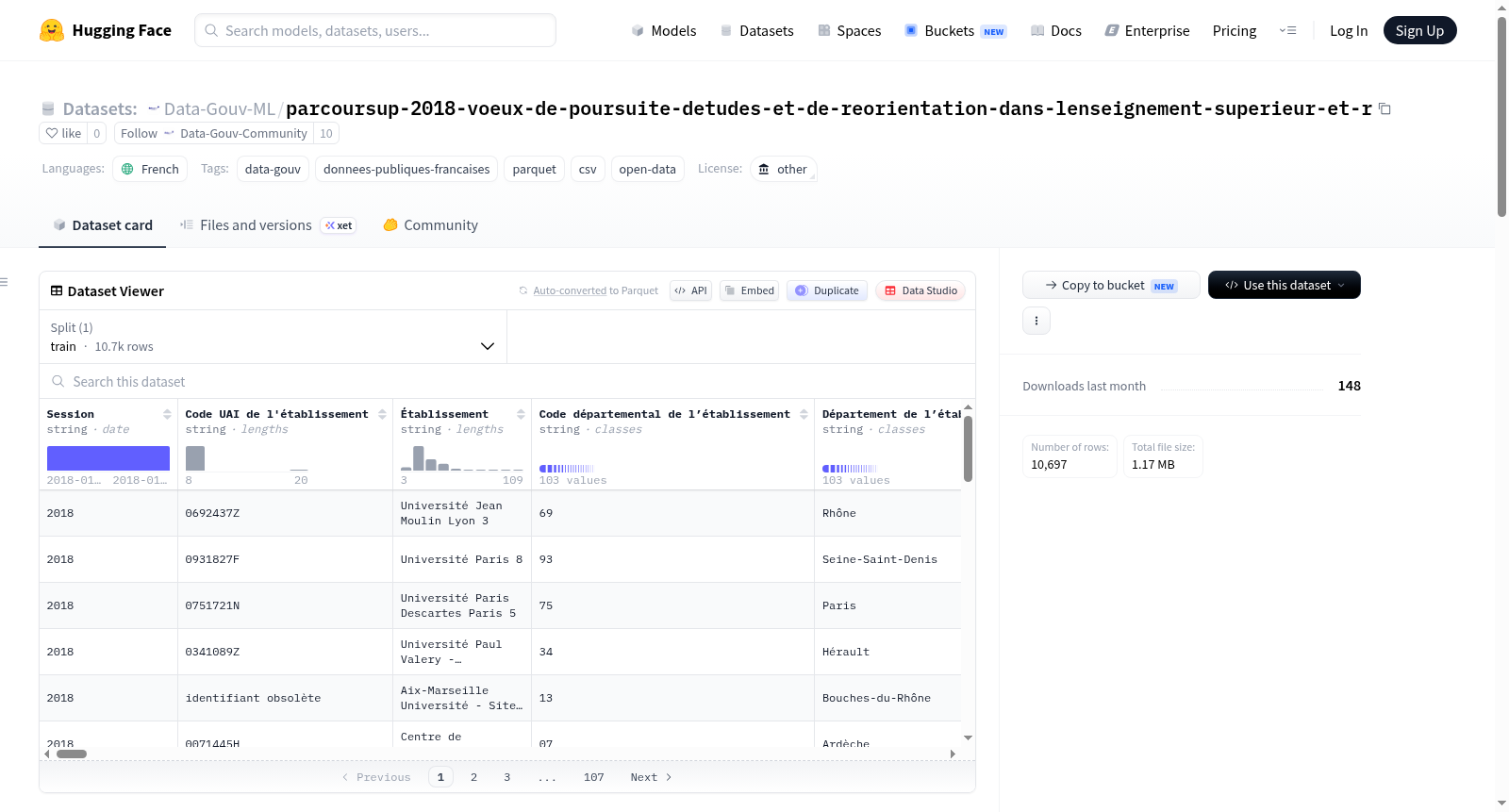1509x812 pixels.
Task: Open the Datasets menu item
Action: [756, 30]
